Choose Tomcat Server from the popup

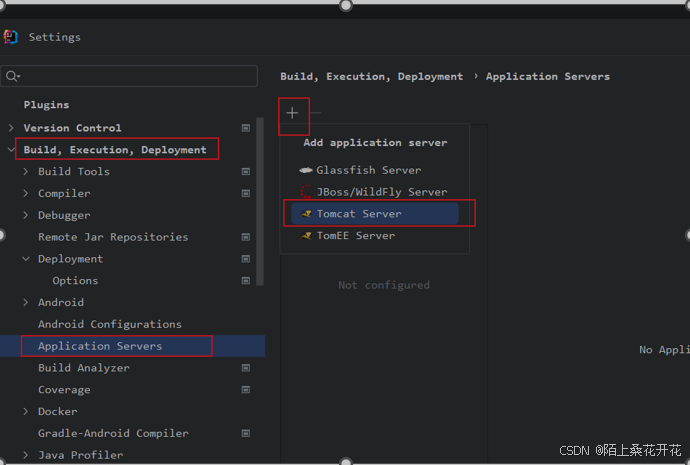pyautogui.click(x=375, y=214)
